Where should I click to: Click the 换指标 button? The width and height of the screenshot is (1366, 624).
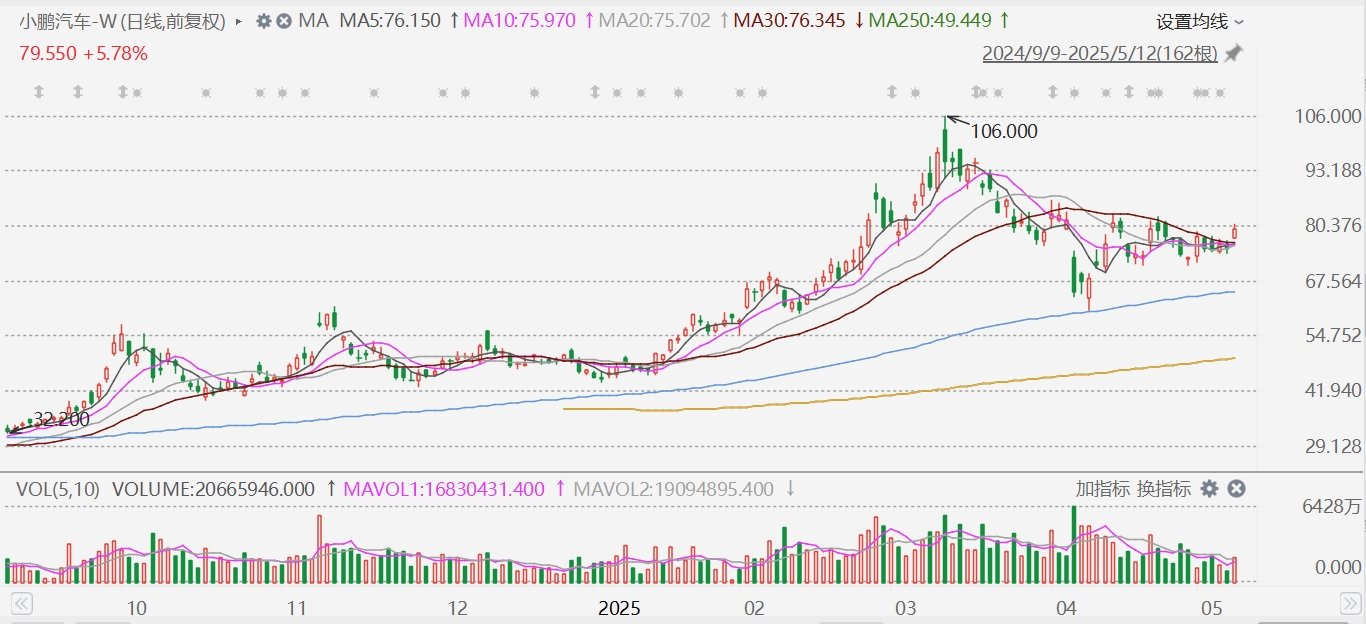point(1164,488)
